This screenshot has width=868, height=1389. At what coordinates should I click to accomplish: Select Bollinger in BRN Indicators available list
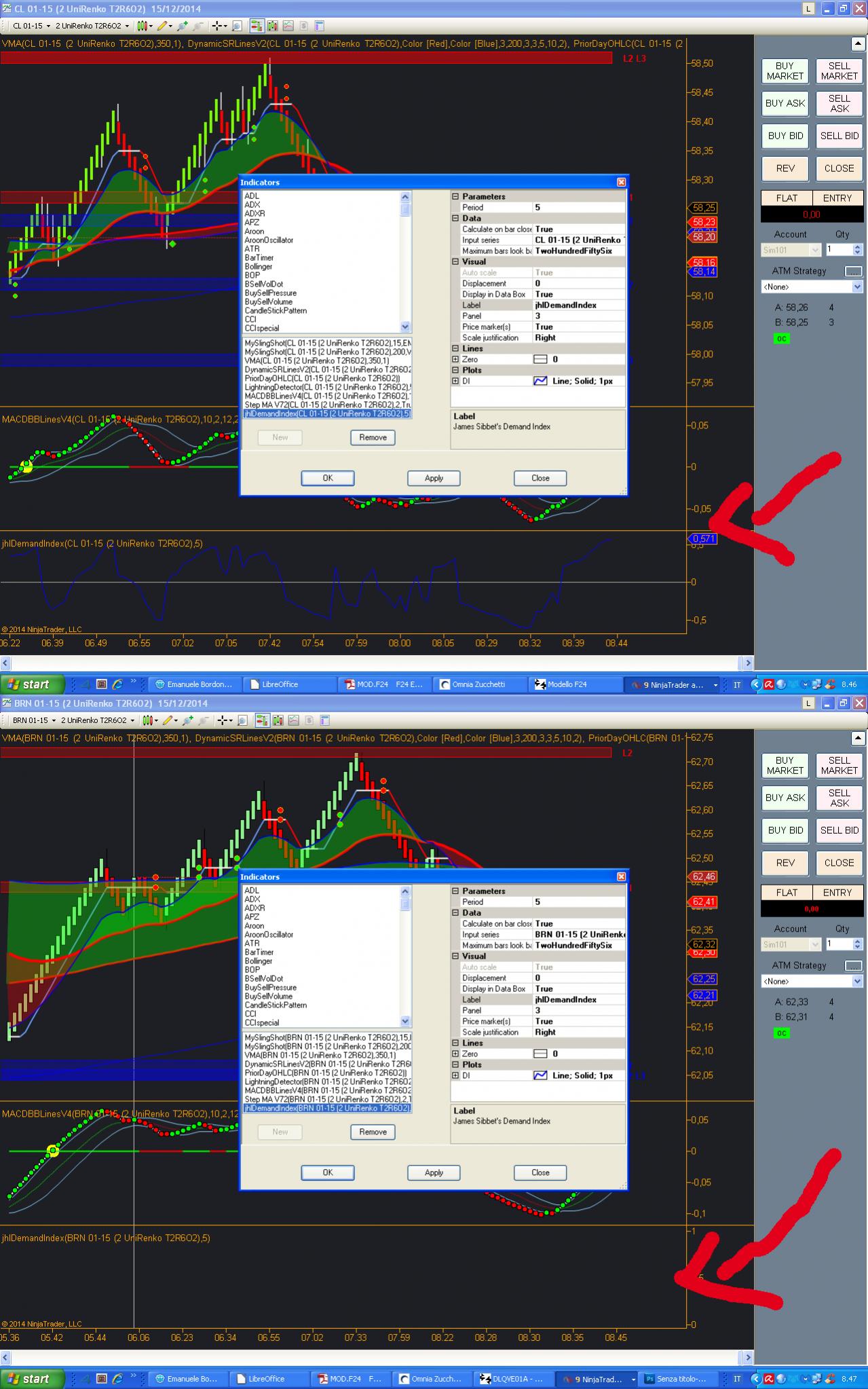(259, 961)
